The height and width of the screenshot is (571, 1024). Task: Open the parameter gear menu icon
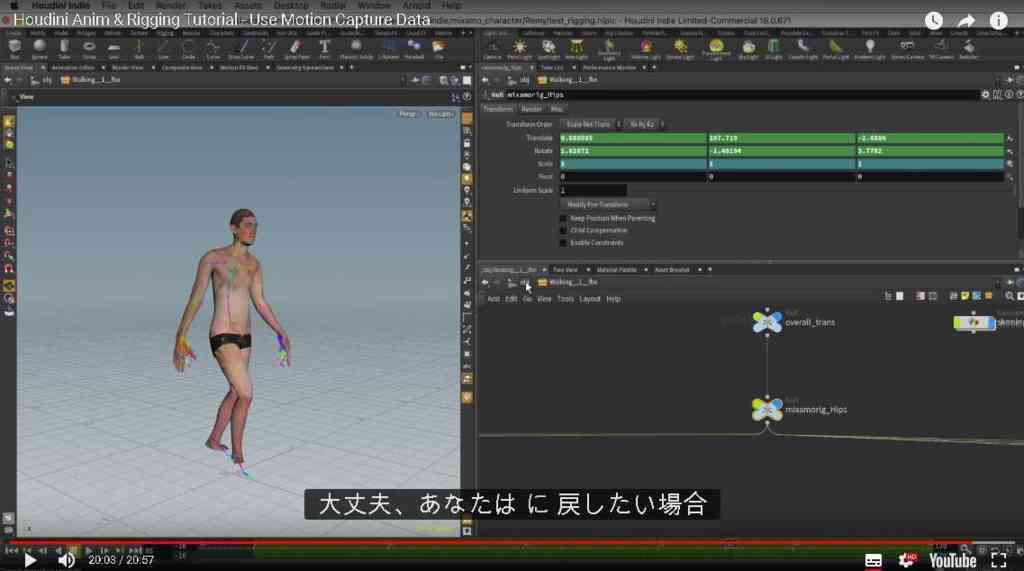(985, 95)
